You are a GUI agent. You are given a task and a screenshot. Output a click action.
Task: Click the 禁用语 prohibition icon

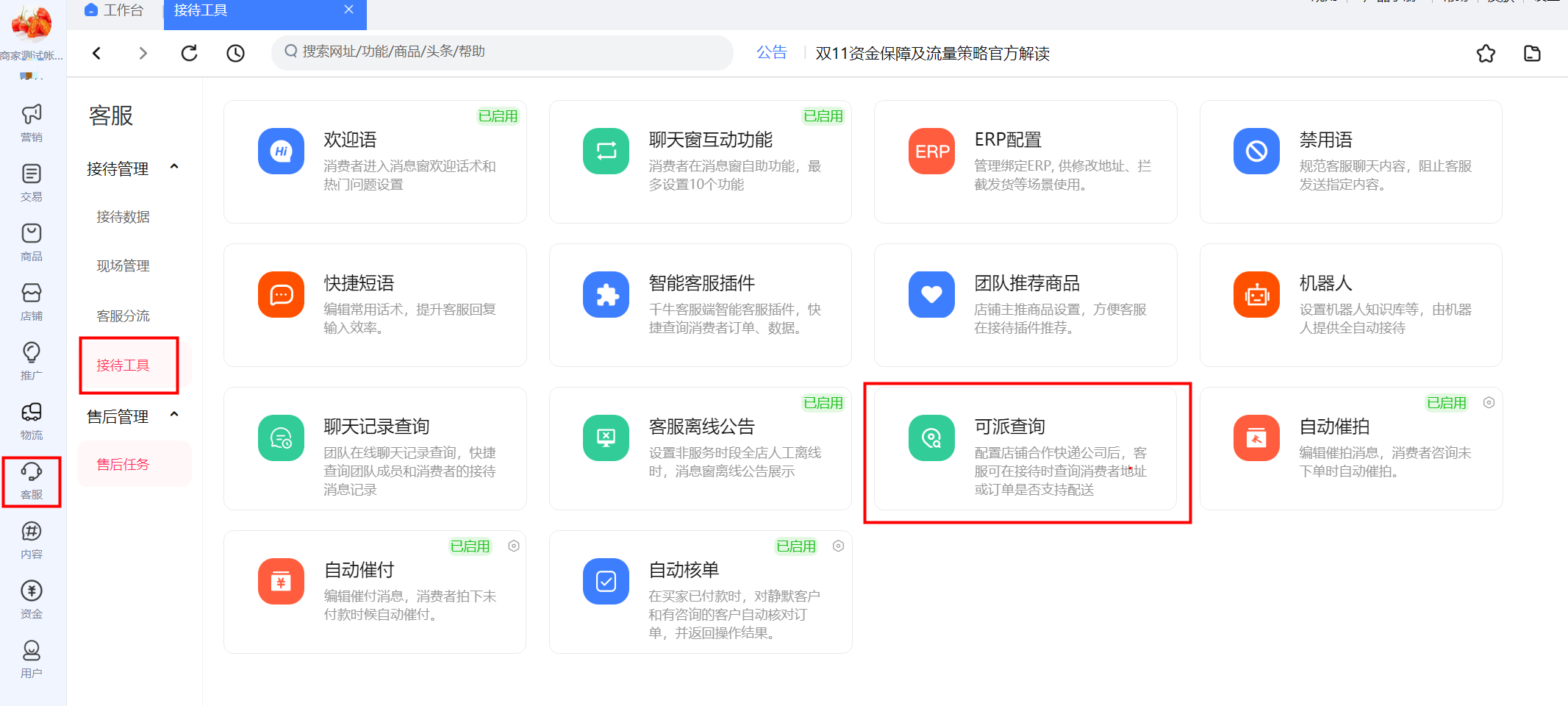coord(1256,151)
